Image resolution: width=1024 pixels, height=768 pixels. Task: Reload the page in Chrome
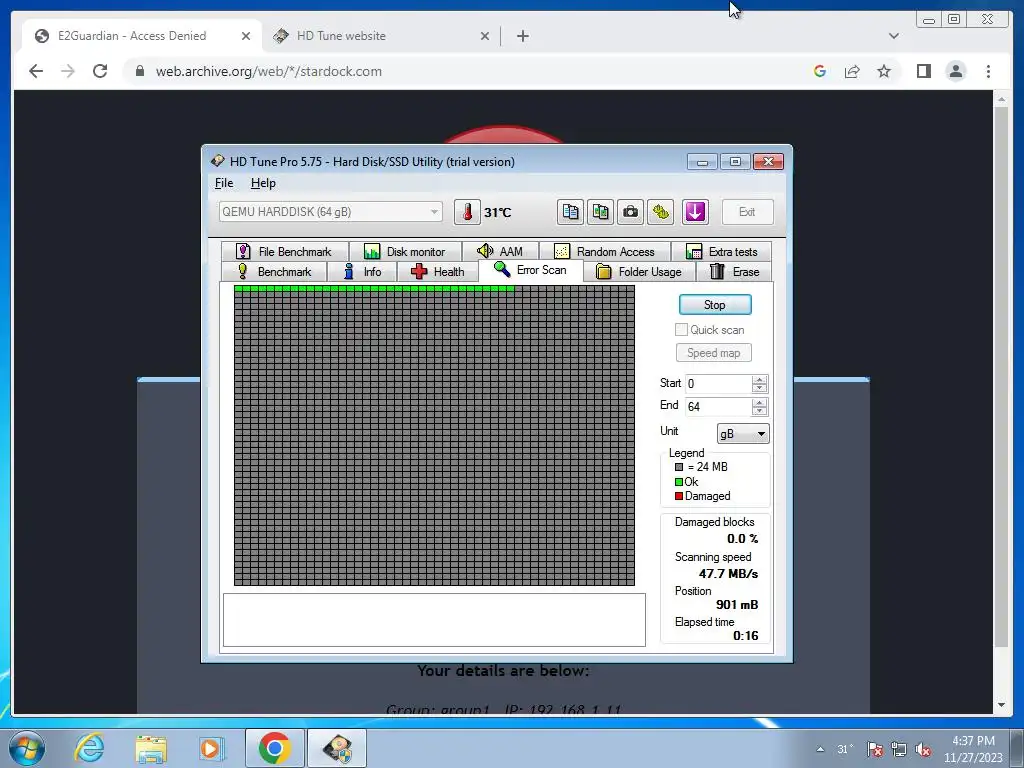click(x=100, y=71)
